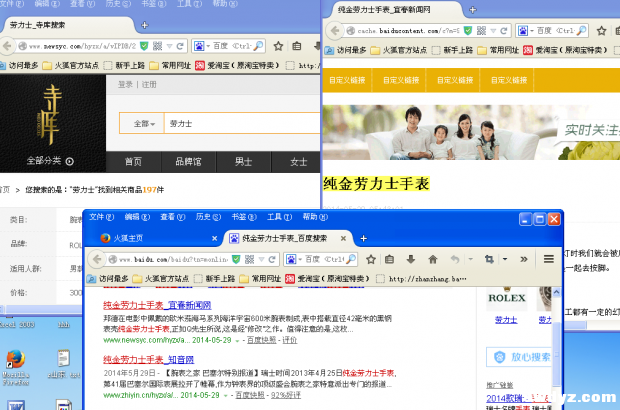Open the 历史 menu in the Baidu window
The width and height of the screenshot is (620, 410).
(x=208, y=217)
